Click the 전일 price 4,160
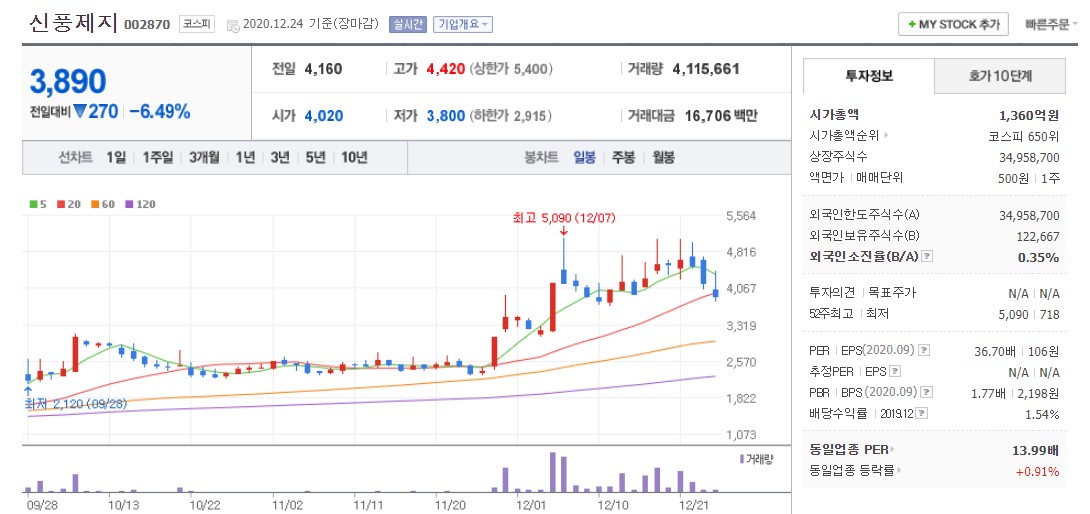The width and height of the screenshot is (1090, 514). coord(323,69)
